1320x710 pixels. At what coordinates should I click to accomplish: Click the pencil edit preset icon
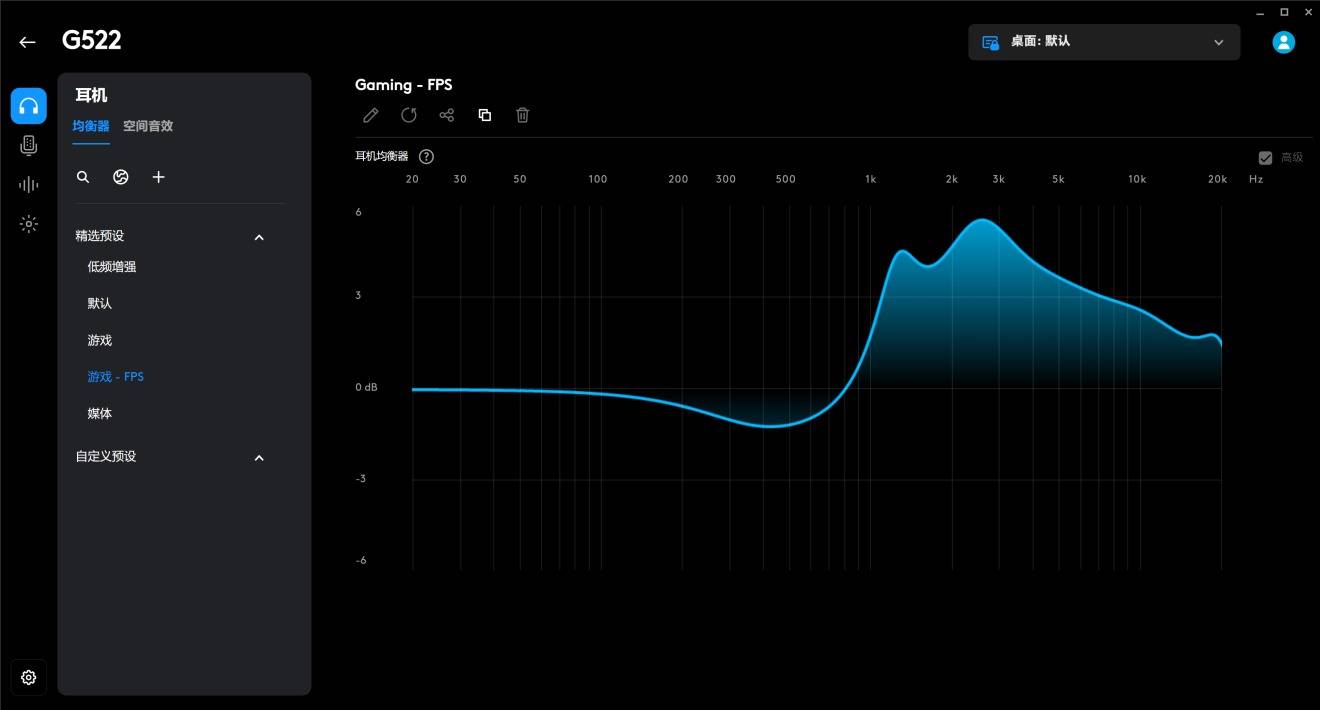tap(371, 115)
